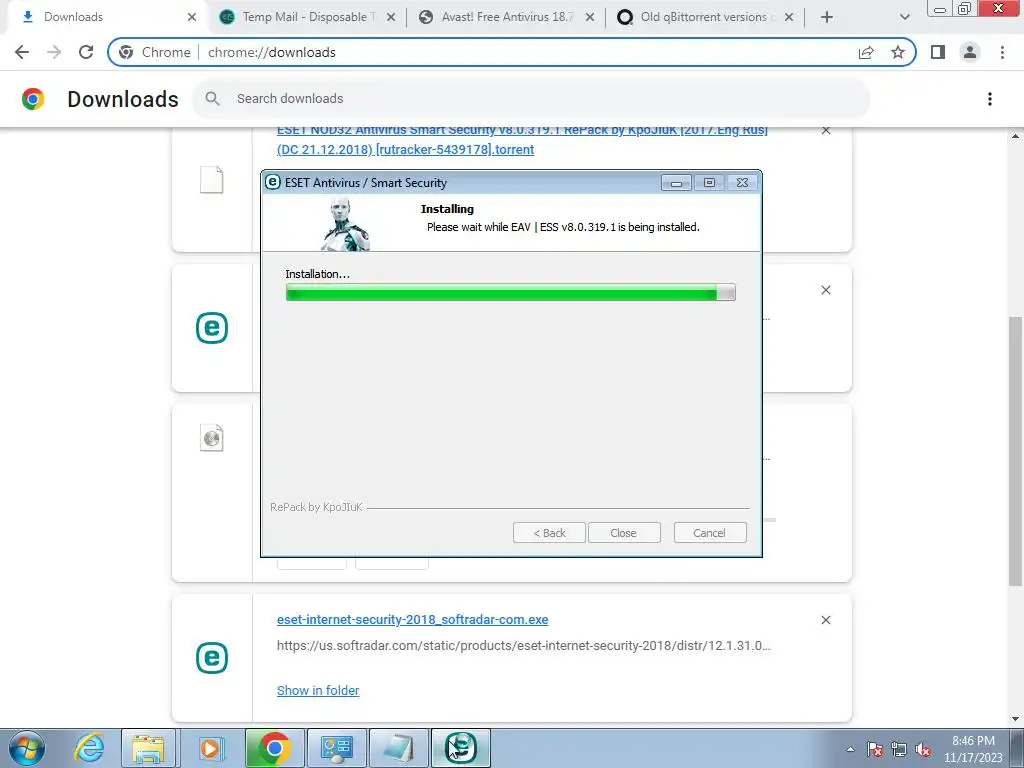Open the control panel taskbar item
Screen dimensions: 1024x768
336,748
